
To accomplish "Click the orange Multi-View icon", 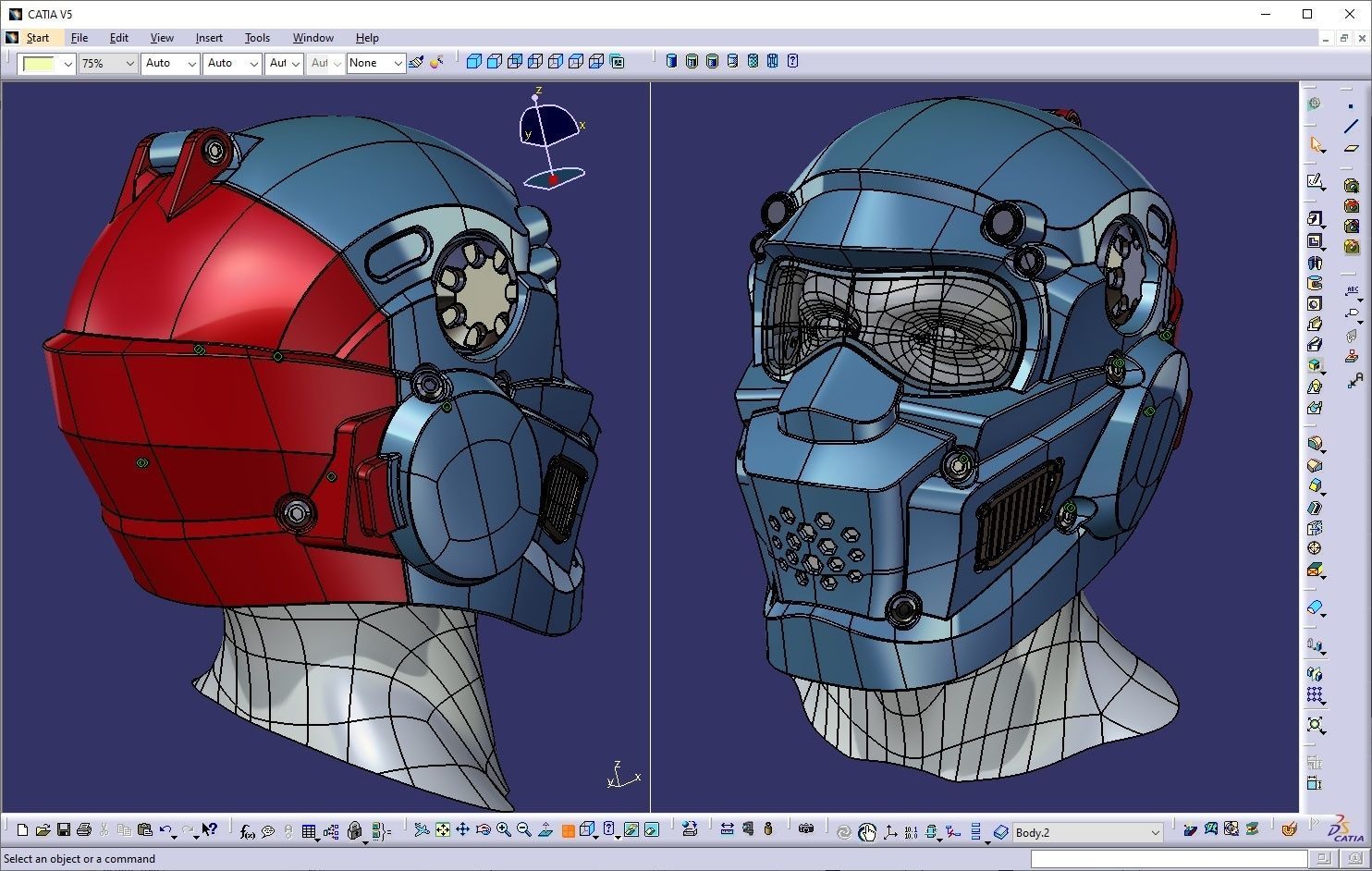I will (x=568, y=830).
